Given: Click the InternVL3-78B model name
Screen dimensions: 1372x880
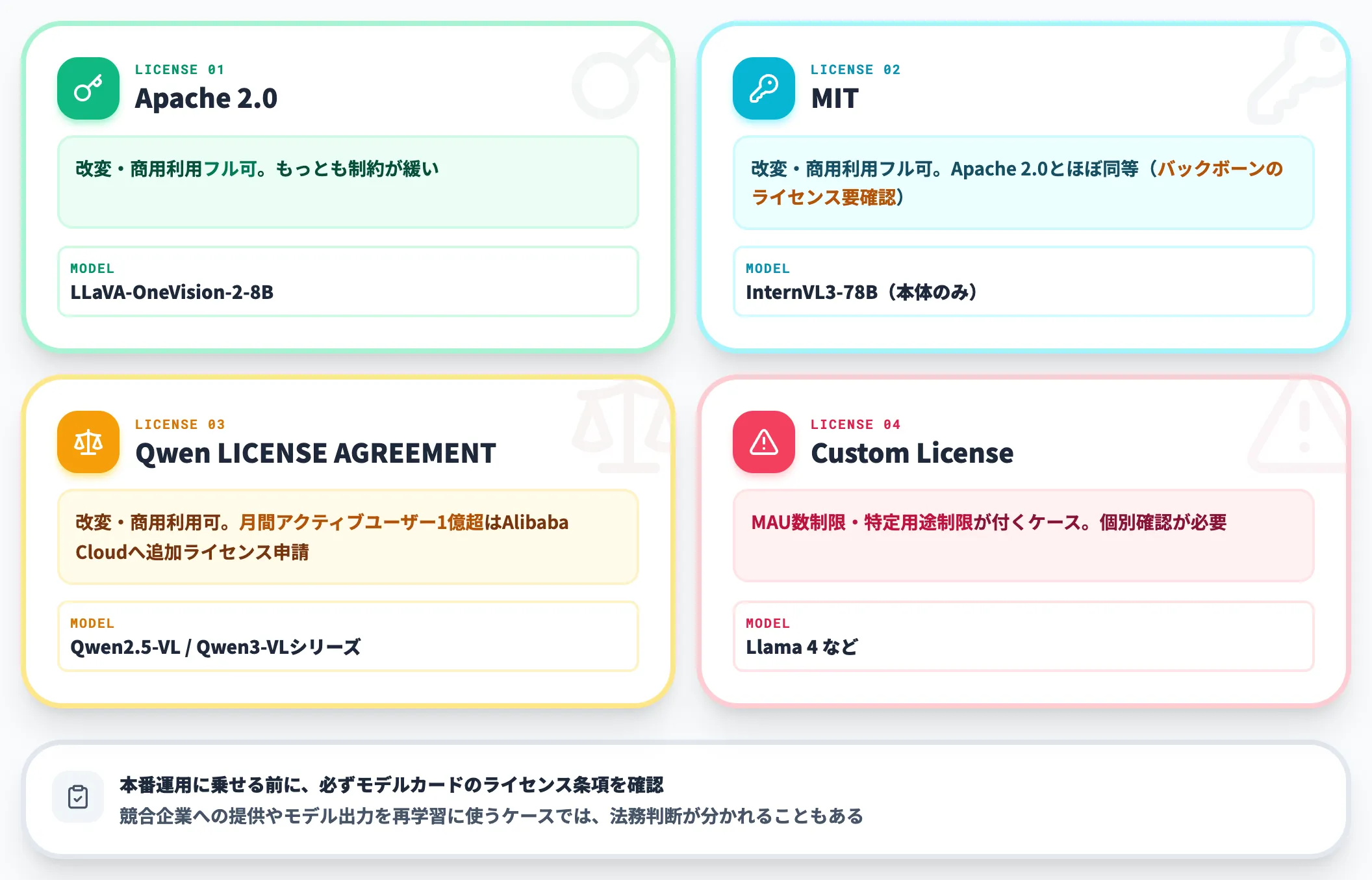Looking at the screenshot, I should (x=861, y=292).
